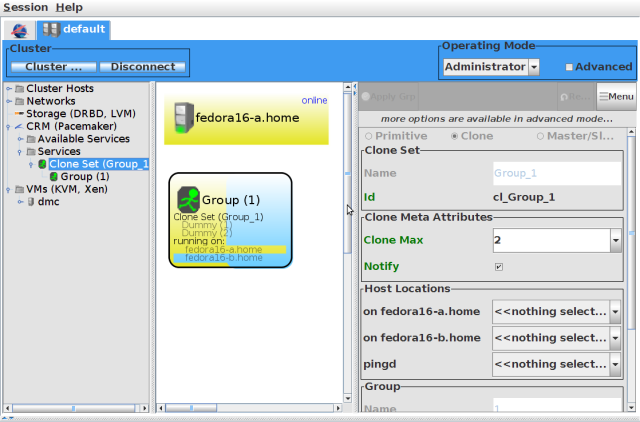Click the Menu button
This screenshot has height=422, width=640.
click(616, 96)
